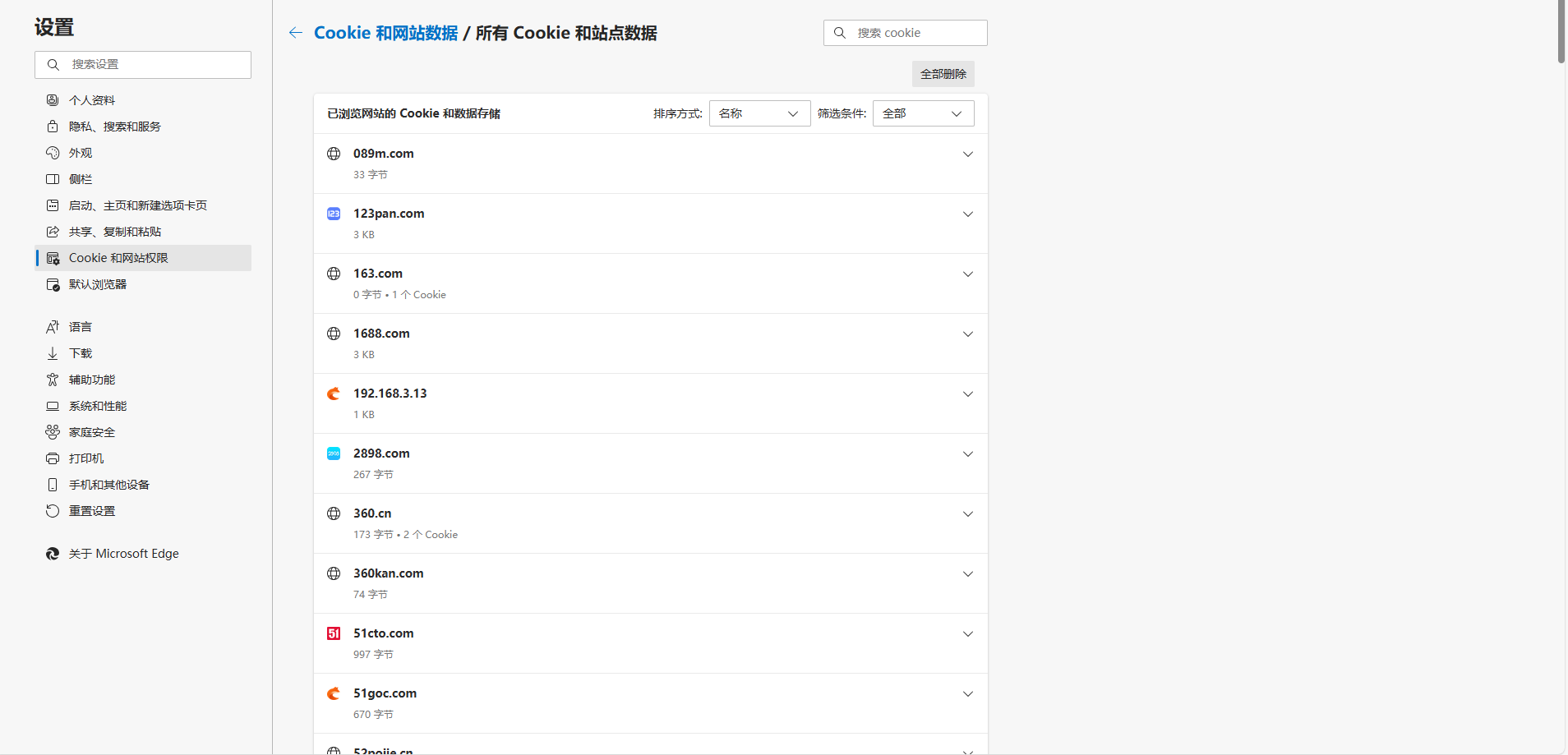Viewport: 1568px width, 755px height.
Task: Click the 997 字节 size text
Action: click(x=373, y=655)
